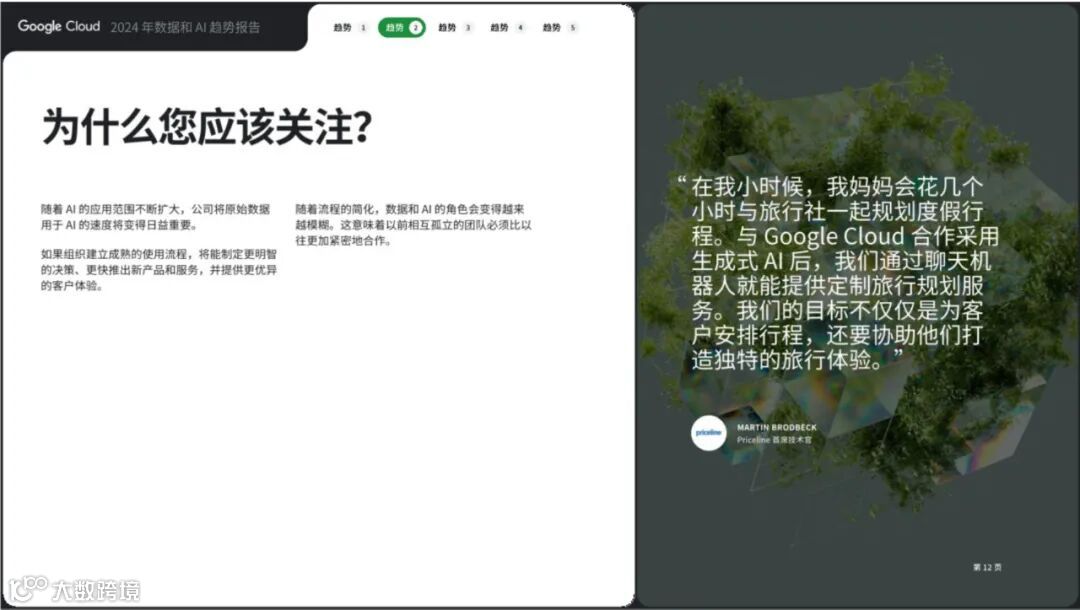Select the highlighted 趋势 2 tab
Screen dimensions: 1080x610
pyautogui.click(x=402, y=28)
